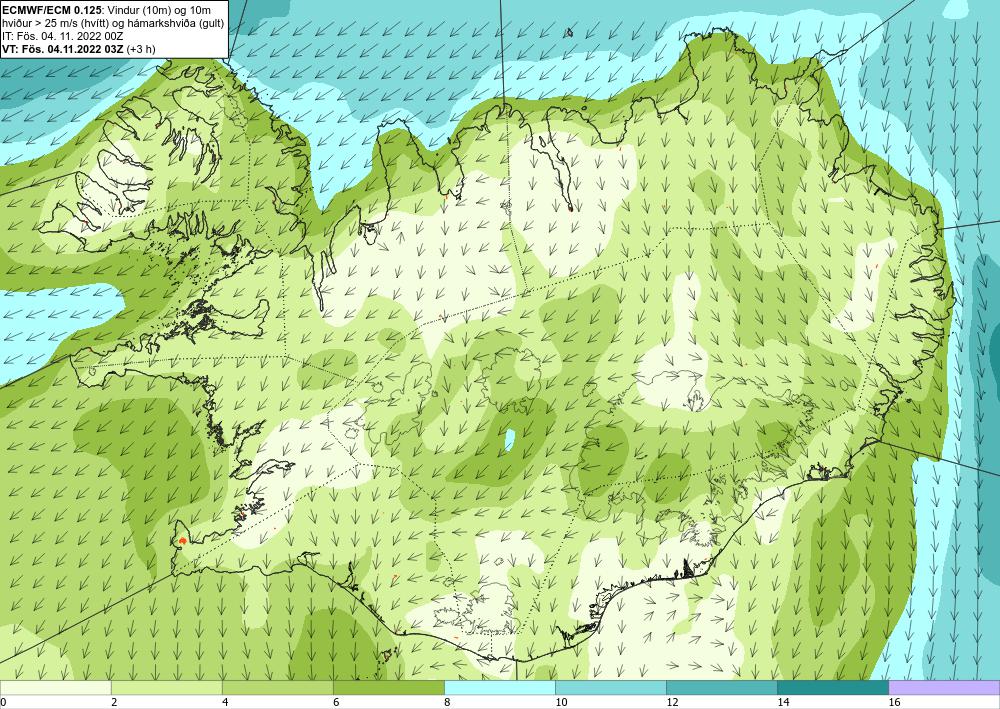Click the 10–12 m/s cyan legend swatch
The image size is (1000, 709).
point(610,687)
